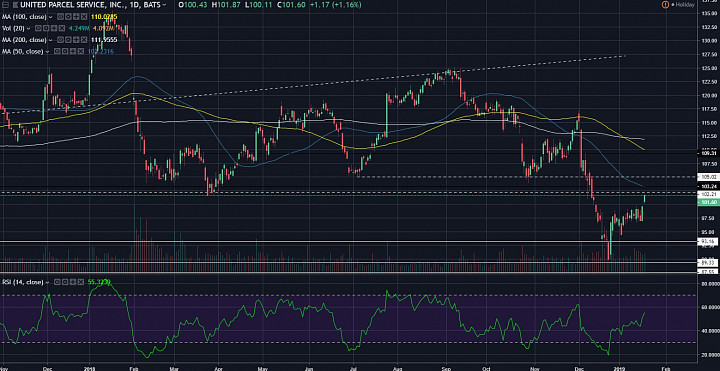Viewport: 720px width, 371px height.
Task: Click the orange volume average value 4.092M
Action: (x=103, y=28)
